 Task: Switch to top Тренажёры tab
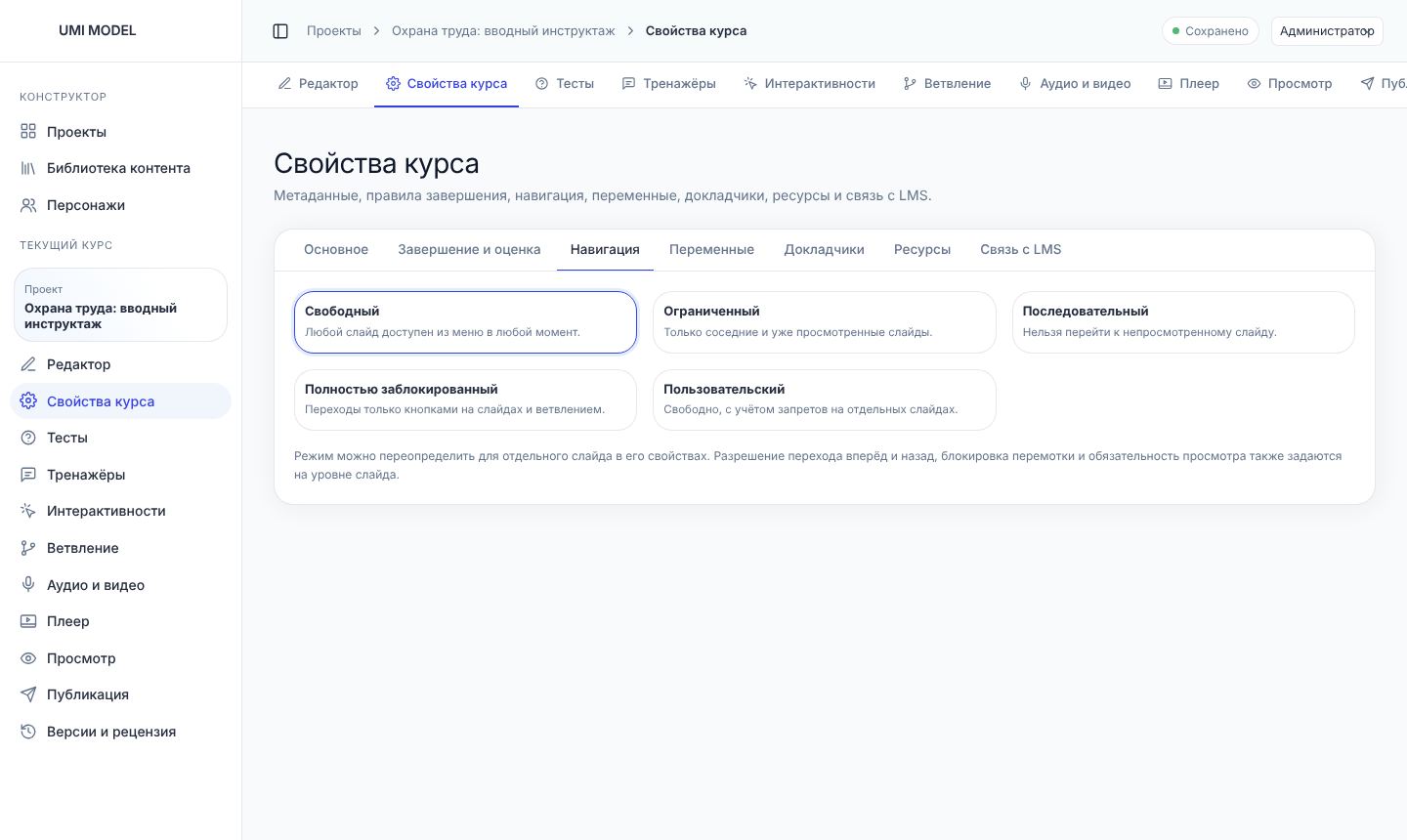coord(669,84)
